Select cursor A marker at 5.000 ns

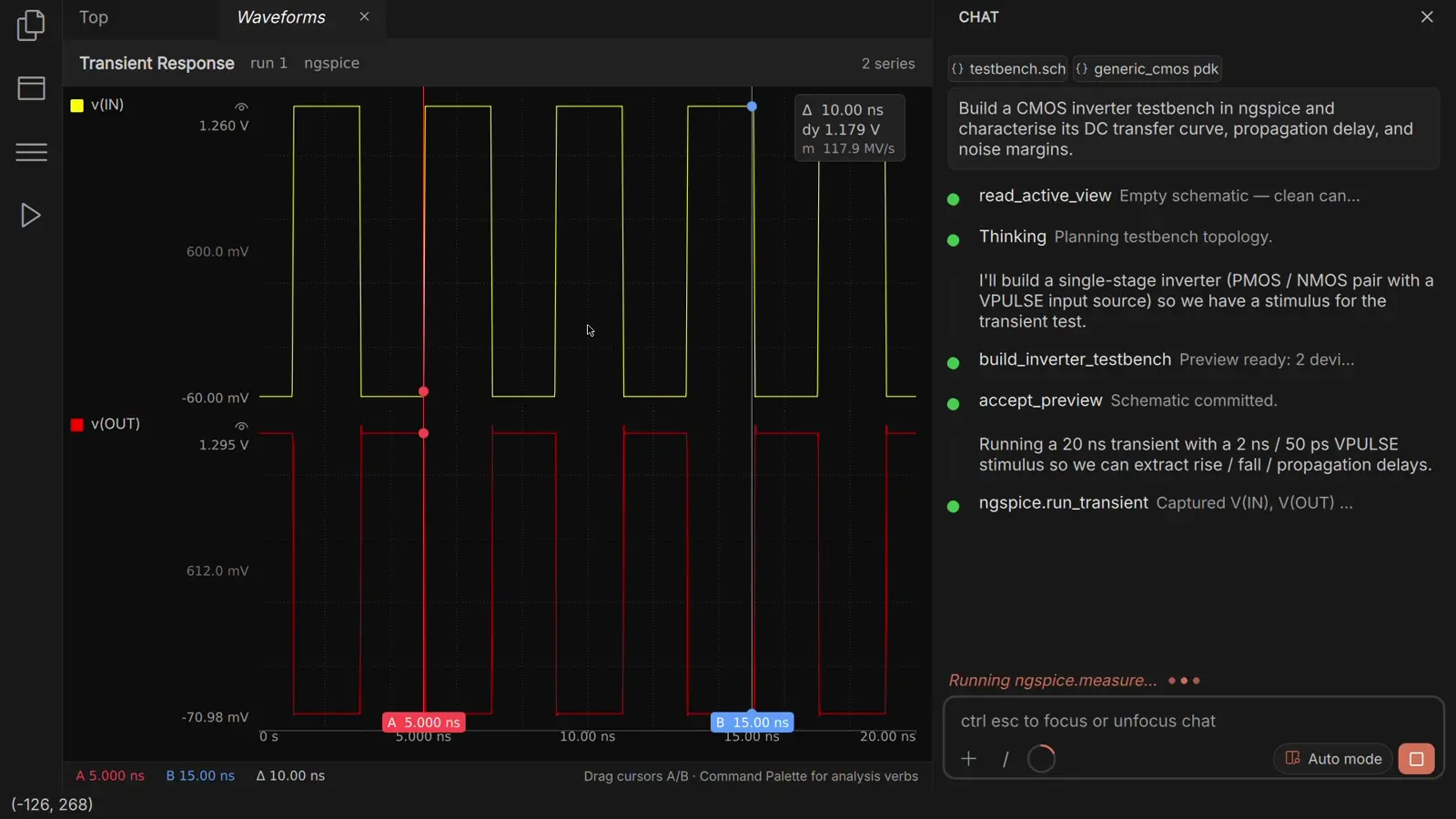pyautogui.click(x=424, y=722)
